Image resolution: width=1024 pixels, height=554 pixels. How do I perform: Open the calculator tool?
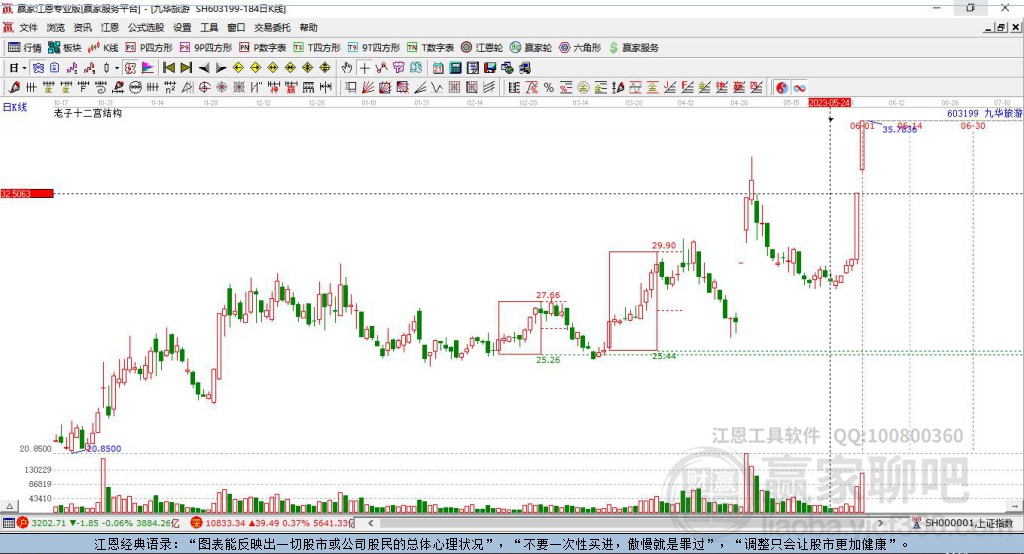(455, 68)
